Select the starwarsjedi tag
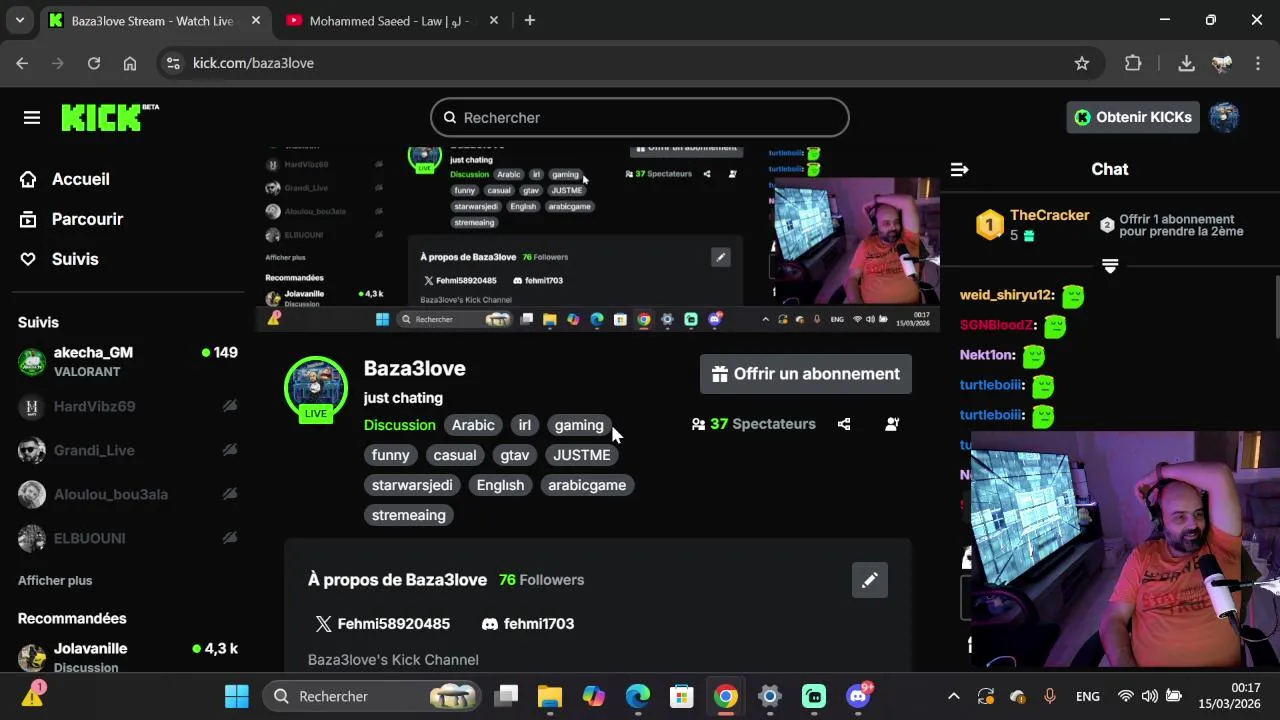Image resolution: width=1280 pixels, height=720 pixels. pyautogui.click(x=412, y=485)
